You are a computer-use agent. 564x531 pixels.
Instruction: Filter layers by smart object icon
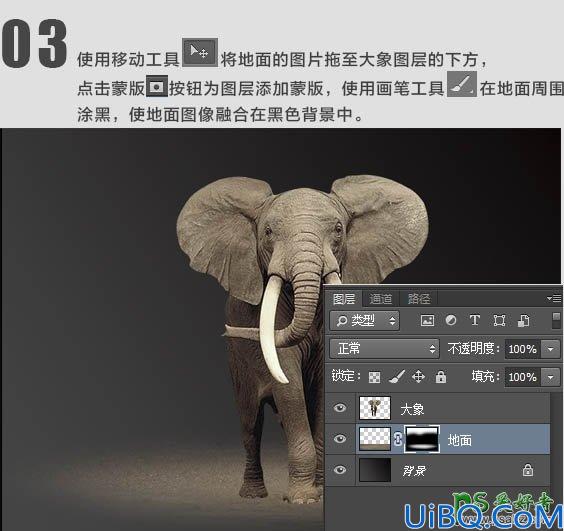pyautogui.click(x=523, y=320)
